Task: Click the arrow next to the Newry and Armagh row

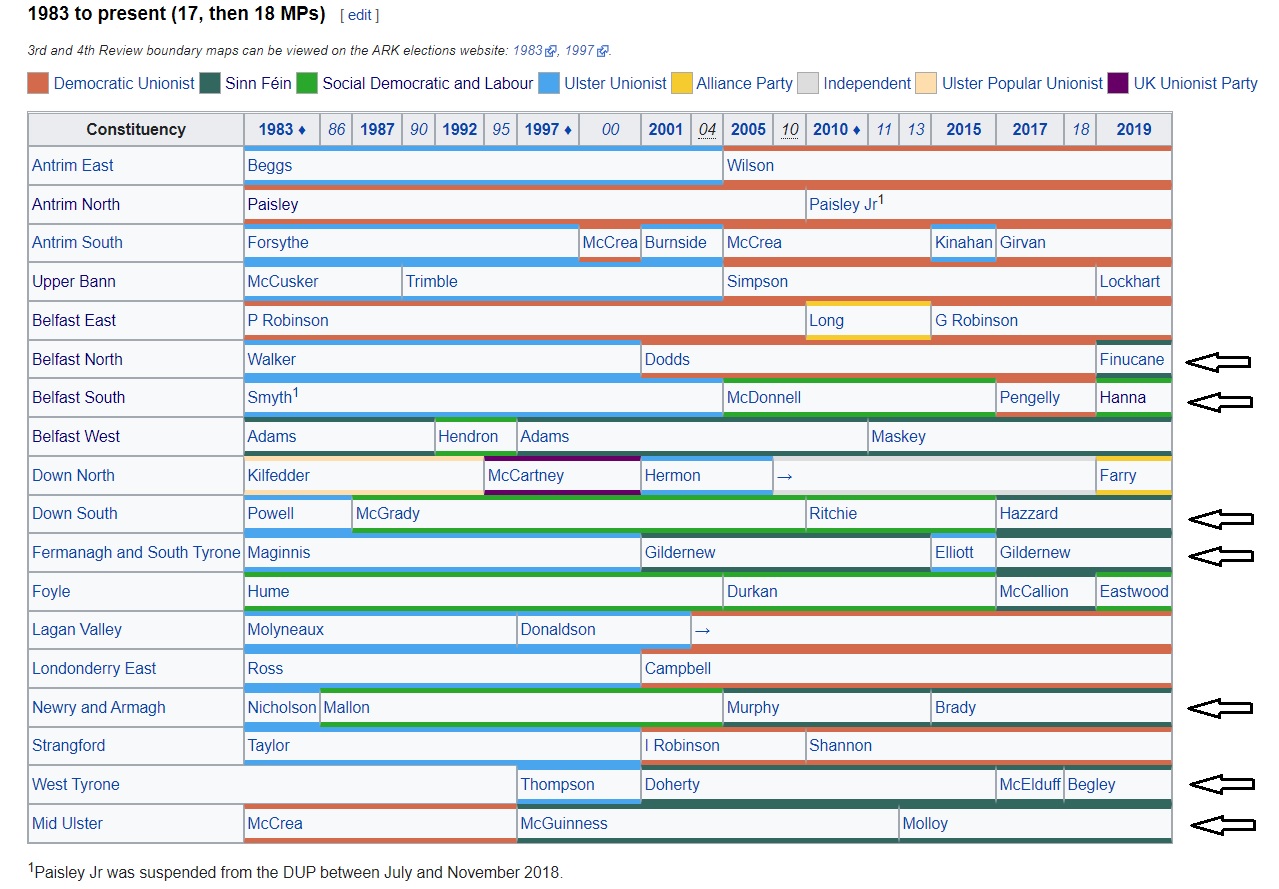Action: [x=1219, y=708]
